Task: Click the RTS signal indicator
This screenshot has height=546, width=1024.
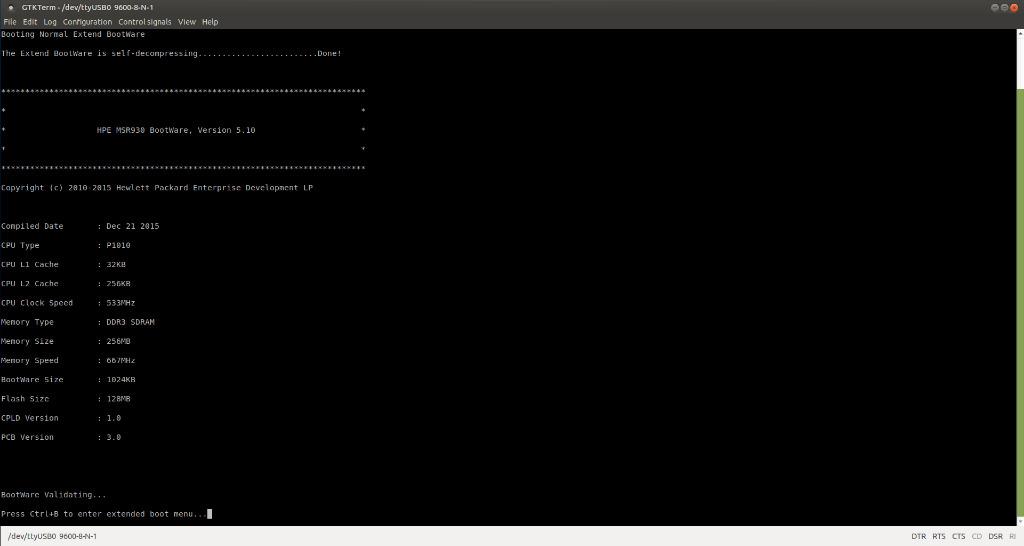Action: (939, 537)
